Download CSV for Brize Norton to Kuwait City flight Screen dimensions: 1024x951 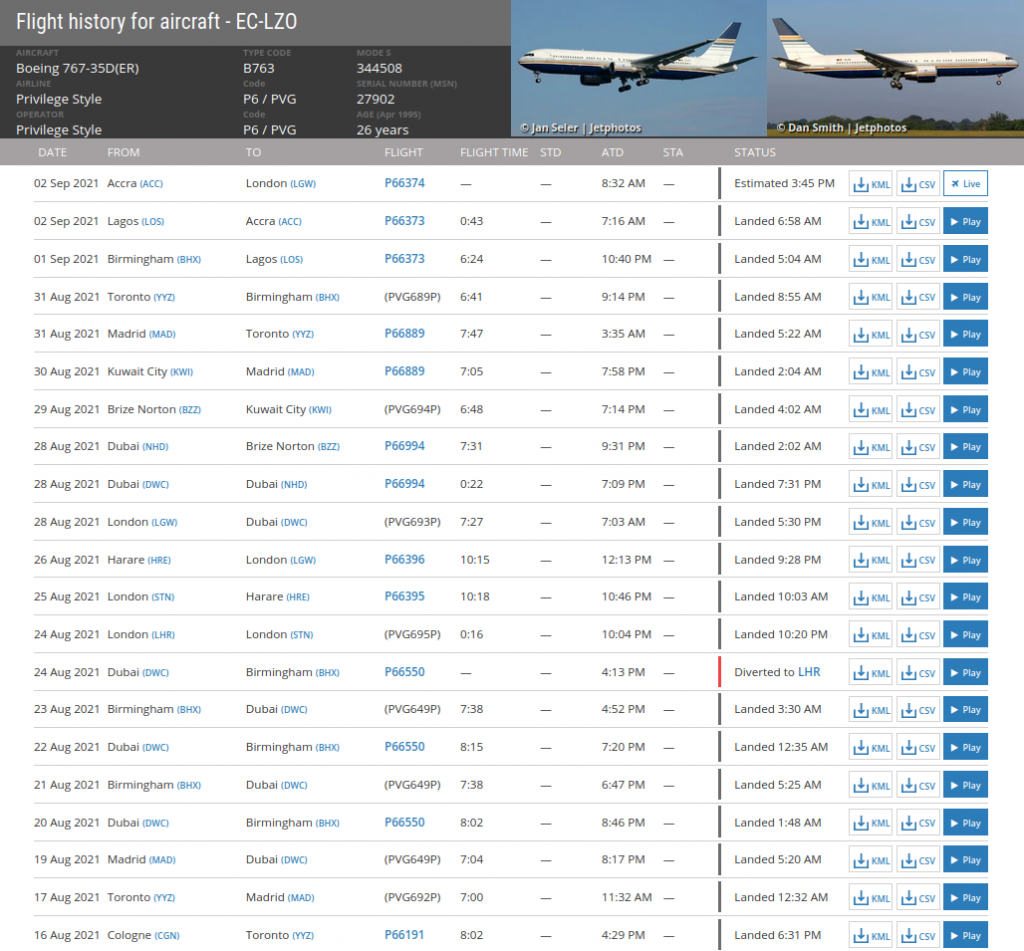[918, 410]
